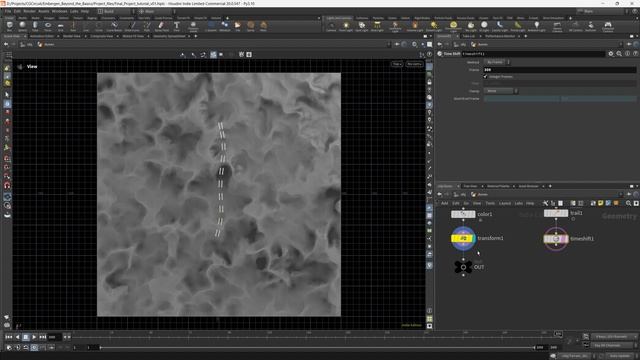
Task: Click the stop playback button
Action: tap(26, 337)
